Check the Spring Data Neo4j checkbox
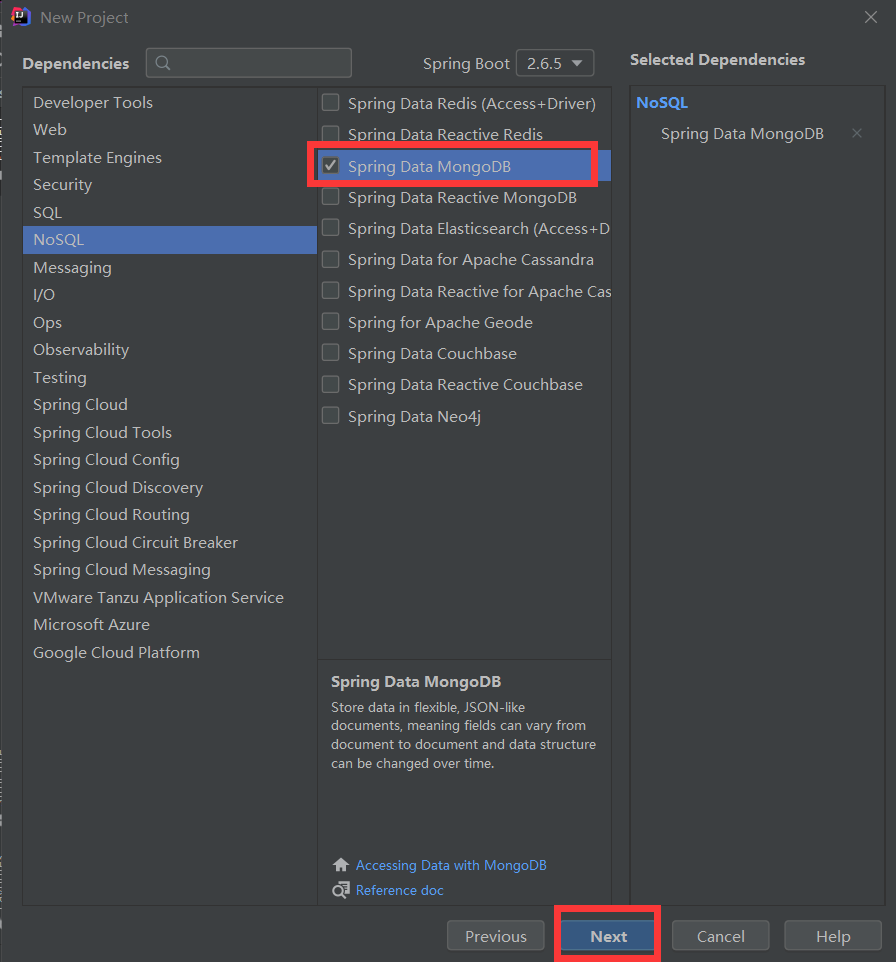 tap(330, 415)
